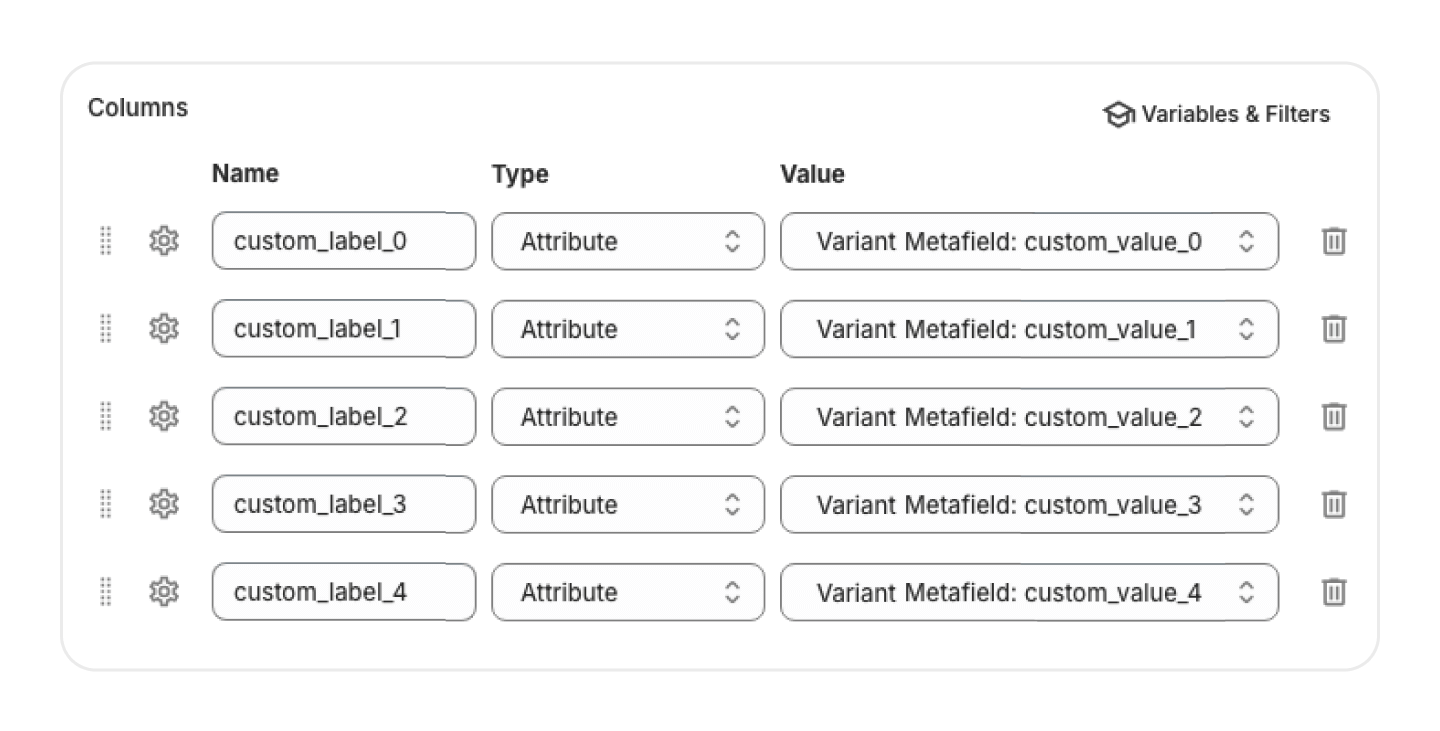This screenshot has width=1440, height=731.
Task: Open the Type dropdown for custom_label_2
Action: click(x=627, y=417)
